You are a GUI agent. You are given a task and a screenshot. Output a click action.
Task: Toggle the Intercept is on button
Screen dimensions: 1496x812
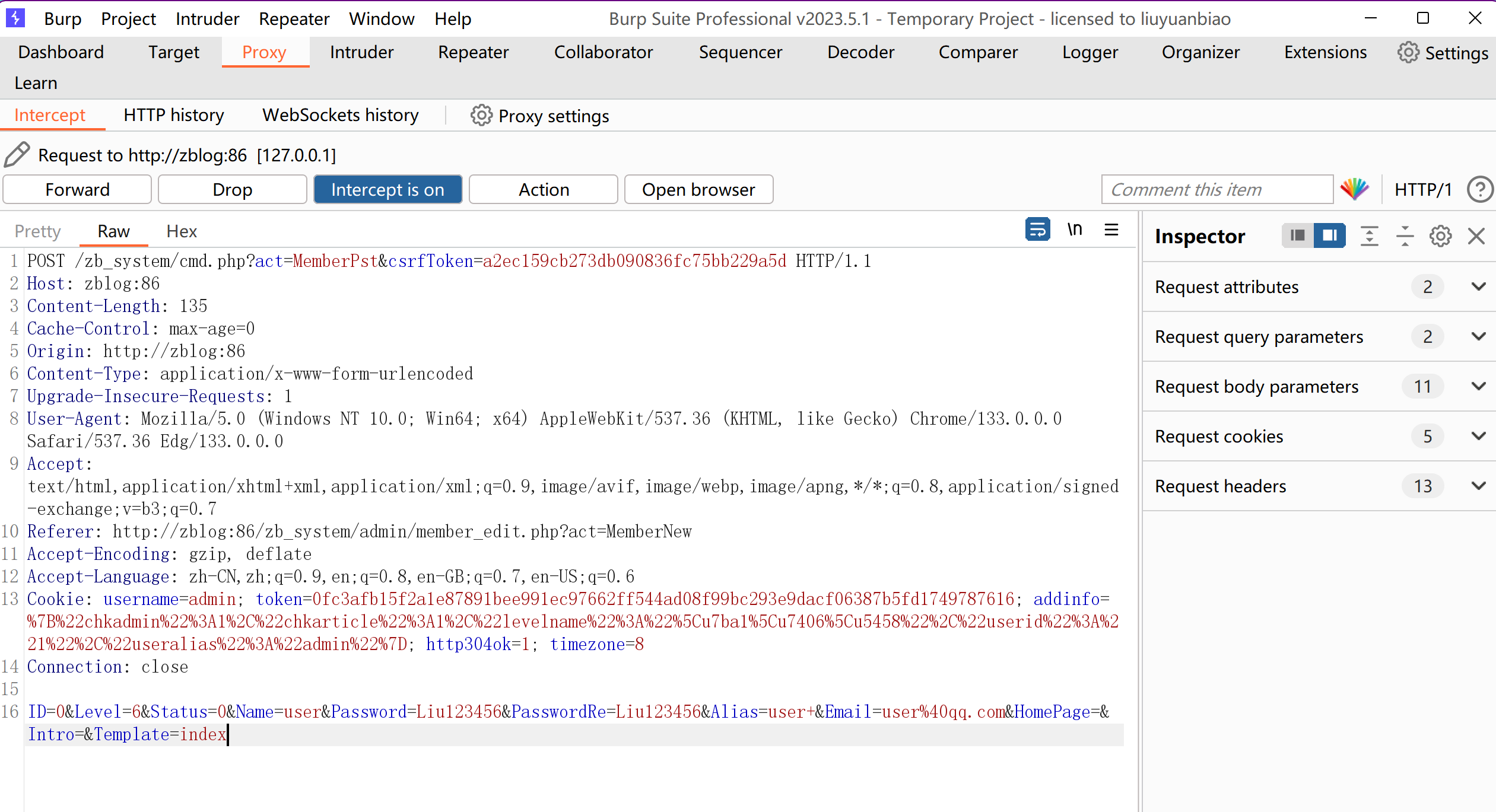pyautogui.click(x=388, y=190)
